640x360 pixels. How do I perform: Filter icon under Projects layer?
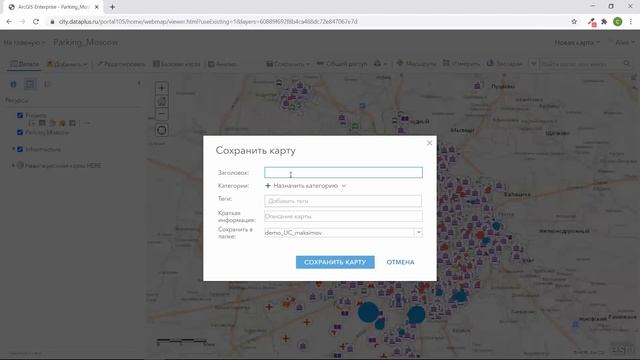click(x=62, y=123)
